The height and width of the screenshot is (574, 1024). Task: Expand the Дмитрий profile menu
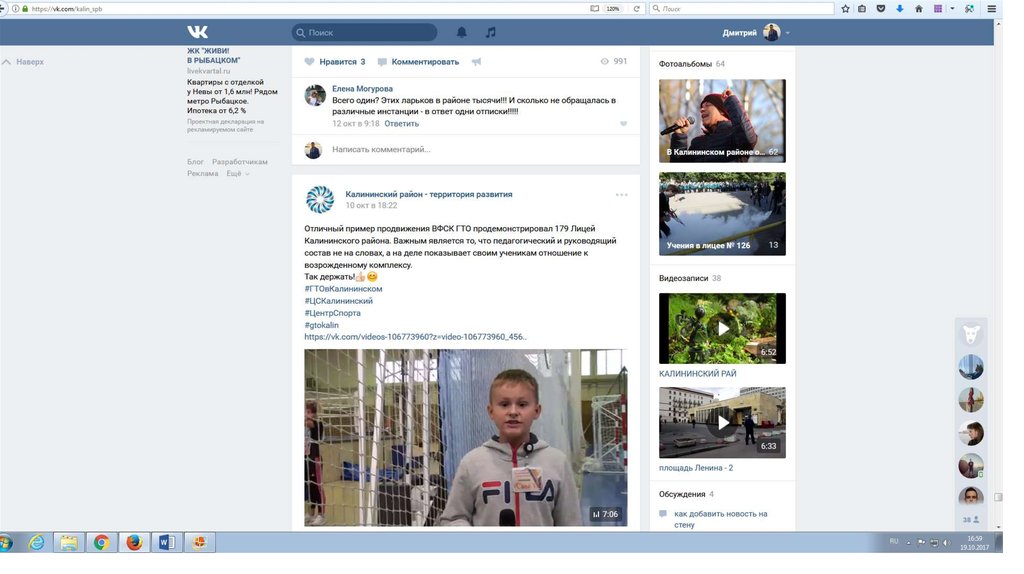[x=788, y=33]
